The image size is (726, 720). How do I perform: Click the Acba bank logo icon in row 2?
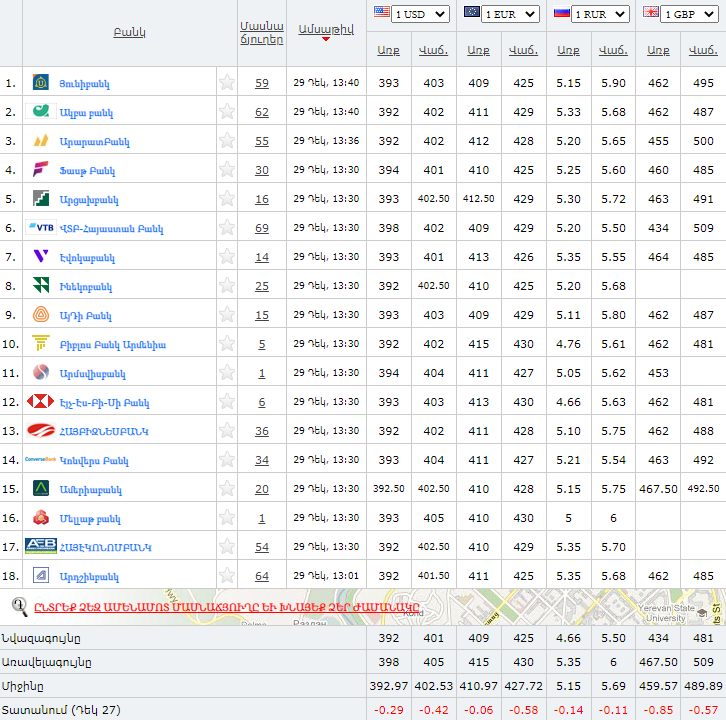pos(41,111)
